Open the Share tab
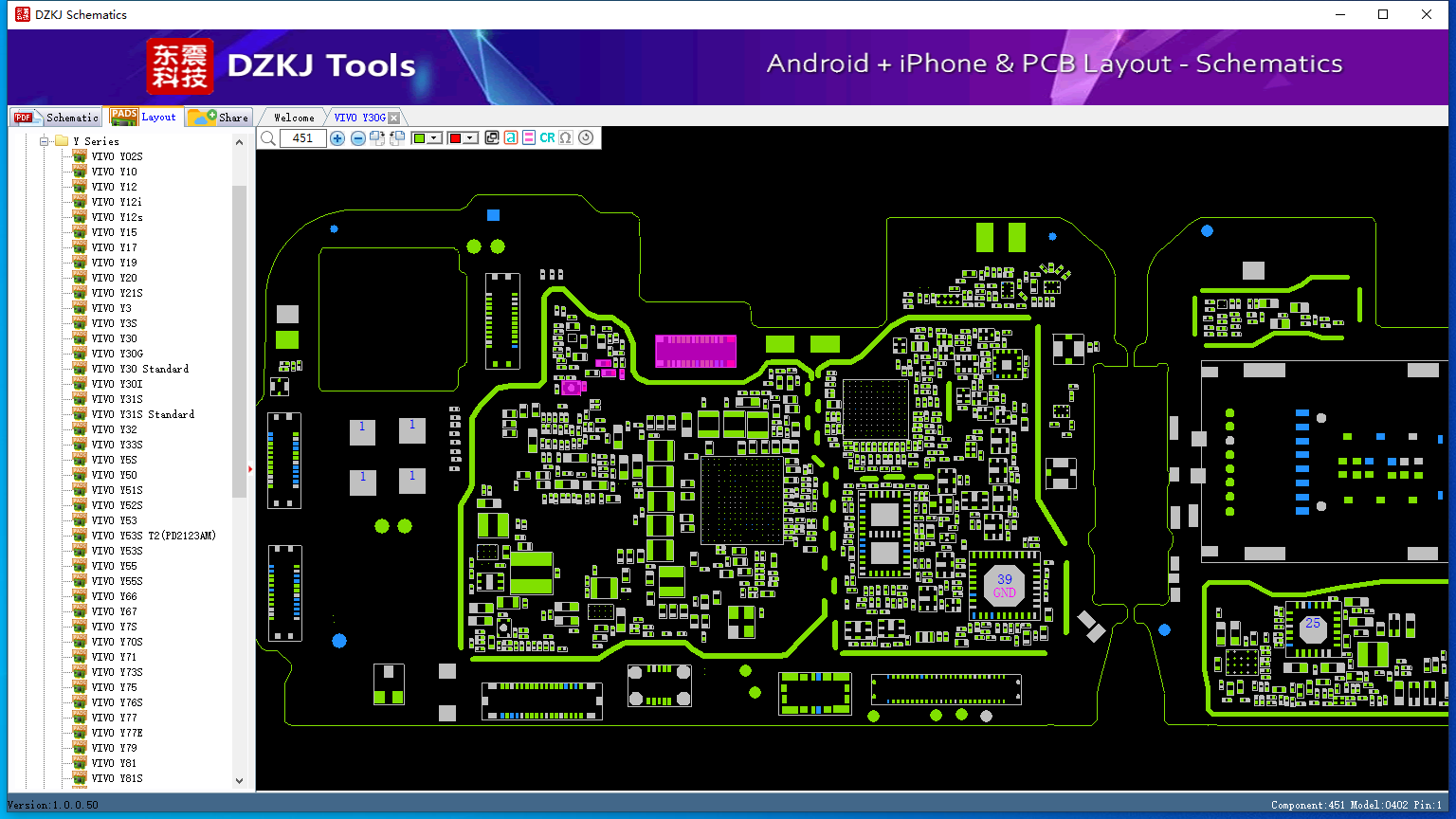This screenshot has height=819, width=1456. click(x=218, y=117)
